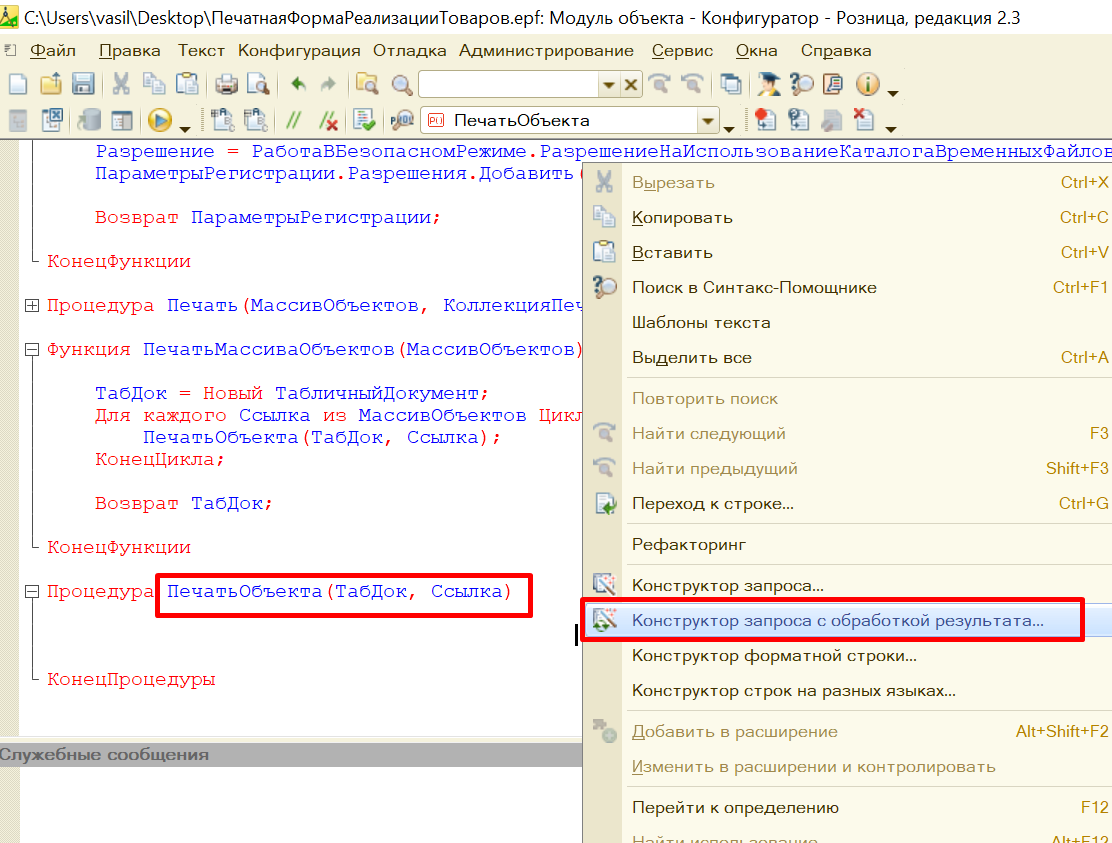Select Конструктор строк на разных языках...
1112x843 pixels.
847,691
